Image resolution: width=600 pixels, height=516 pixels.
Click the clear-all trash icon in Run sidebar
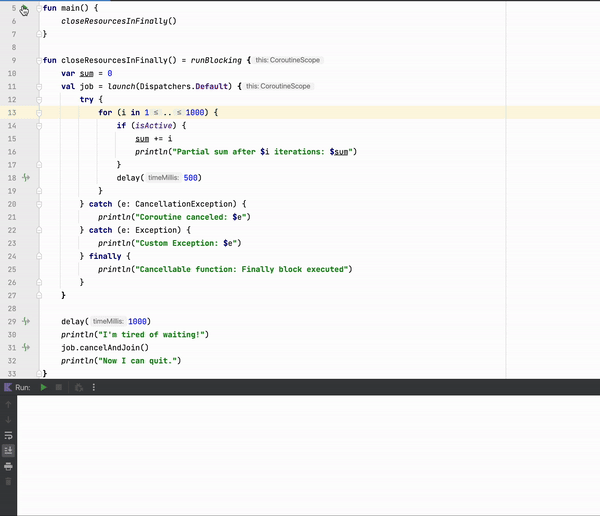9,481
